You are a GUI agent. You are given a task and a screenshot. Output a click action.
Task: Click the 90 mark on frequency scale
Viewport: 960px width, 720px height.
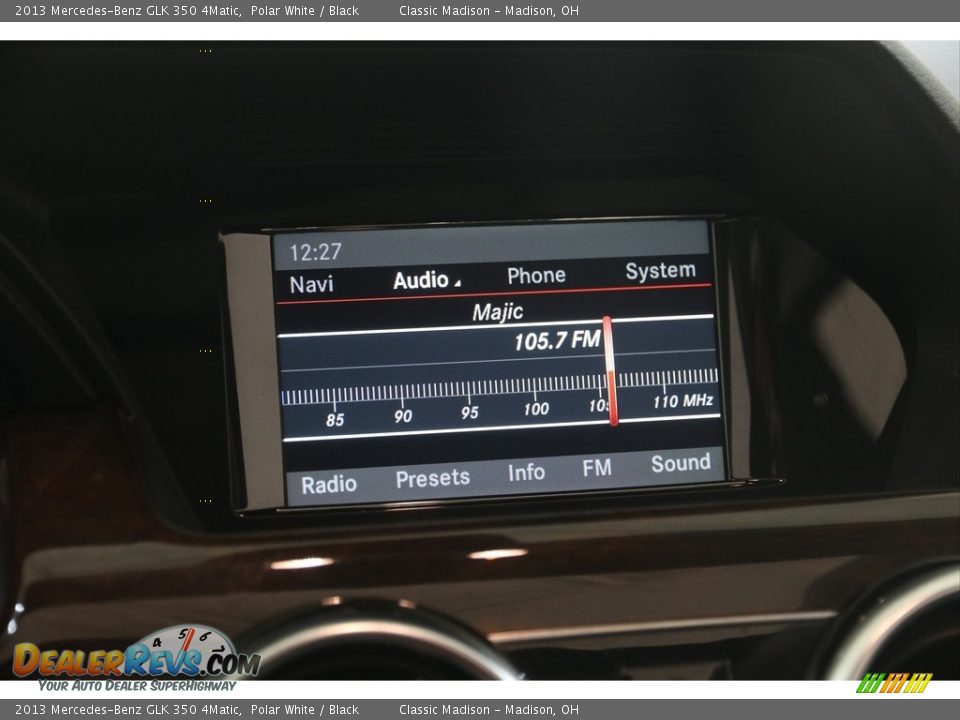pos(403,416)
